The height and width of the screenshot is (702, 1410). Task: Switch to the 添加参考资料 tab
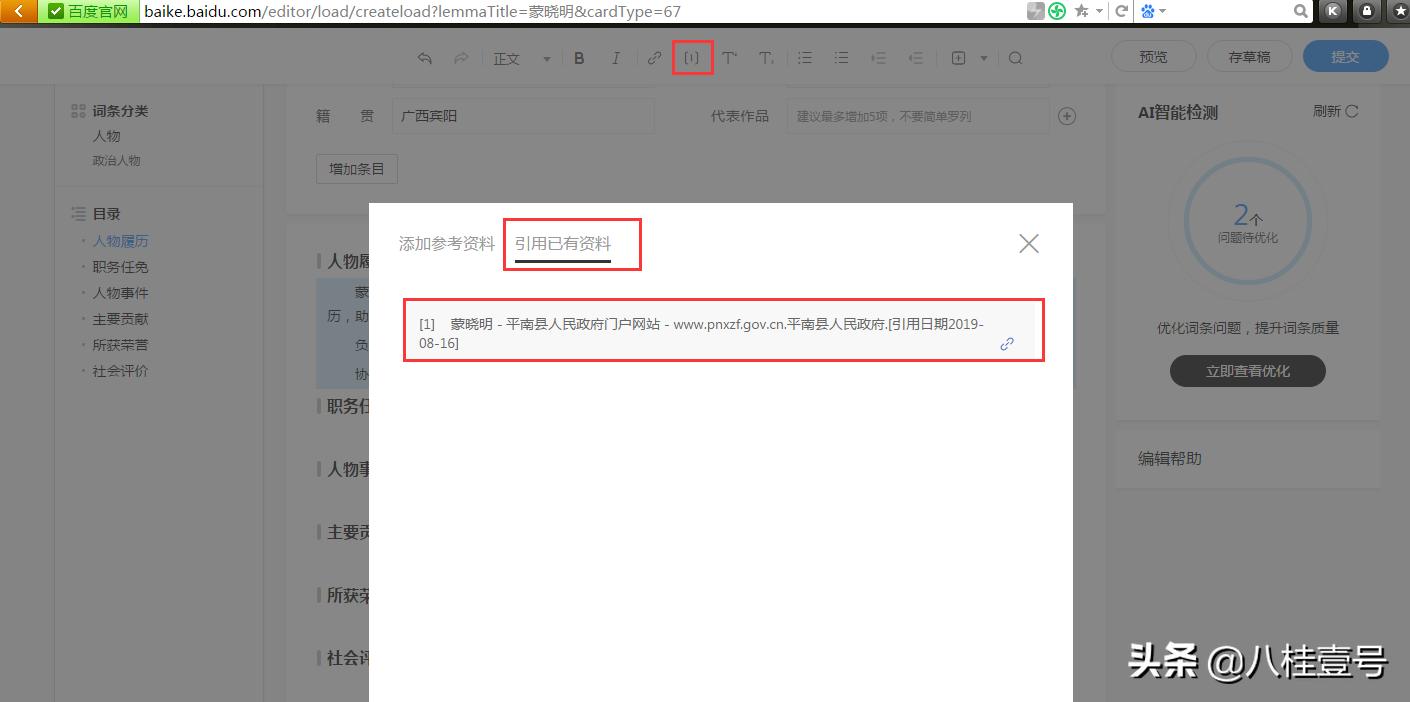click(446, 241)
